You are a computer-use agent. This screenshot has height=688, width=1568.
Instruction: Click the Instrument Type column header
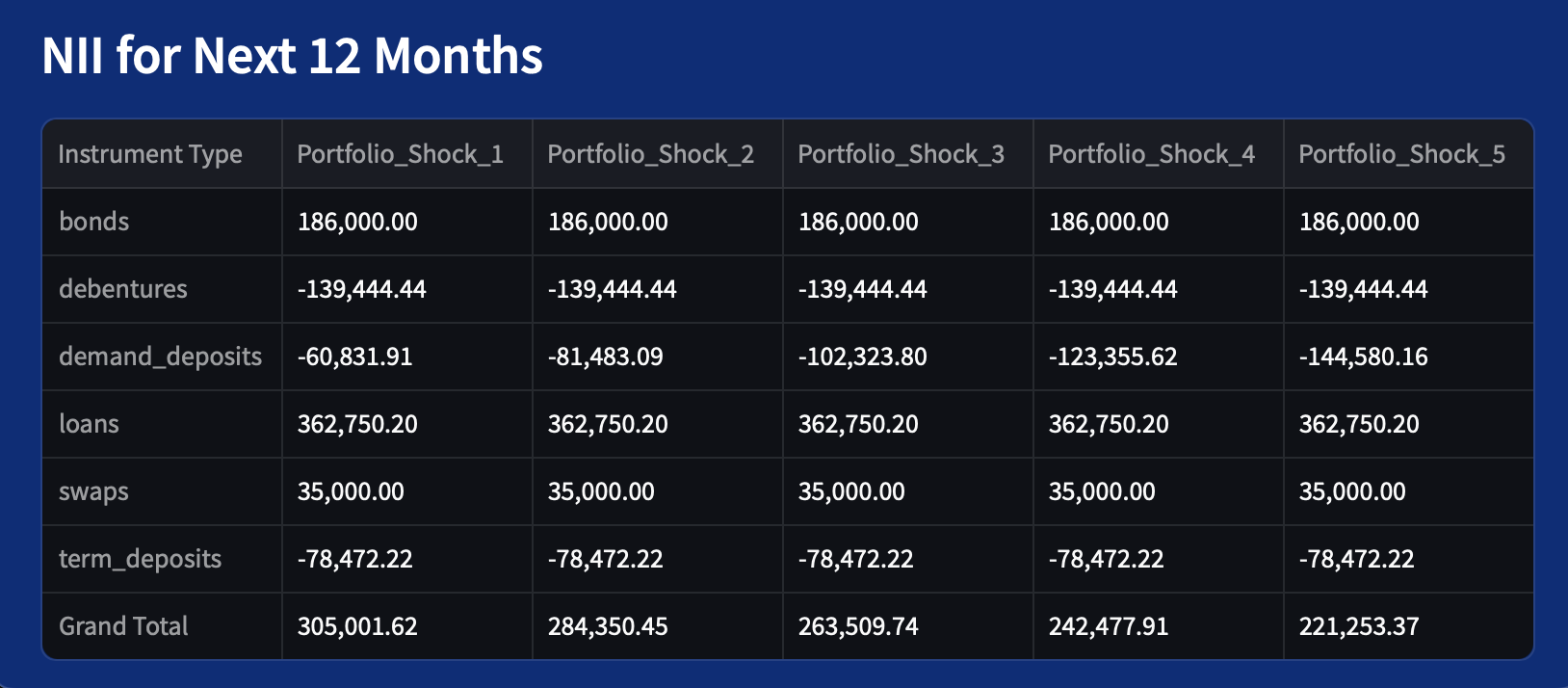(150, 154)
